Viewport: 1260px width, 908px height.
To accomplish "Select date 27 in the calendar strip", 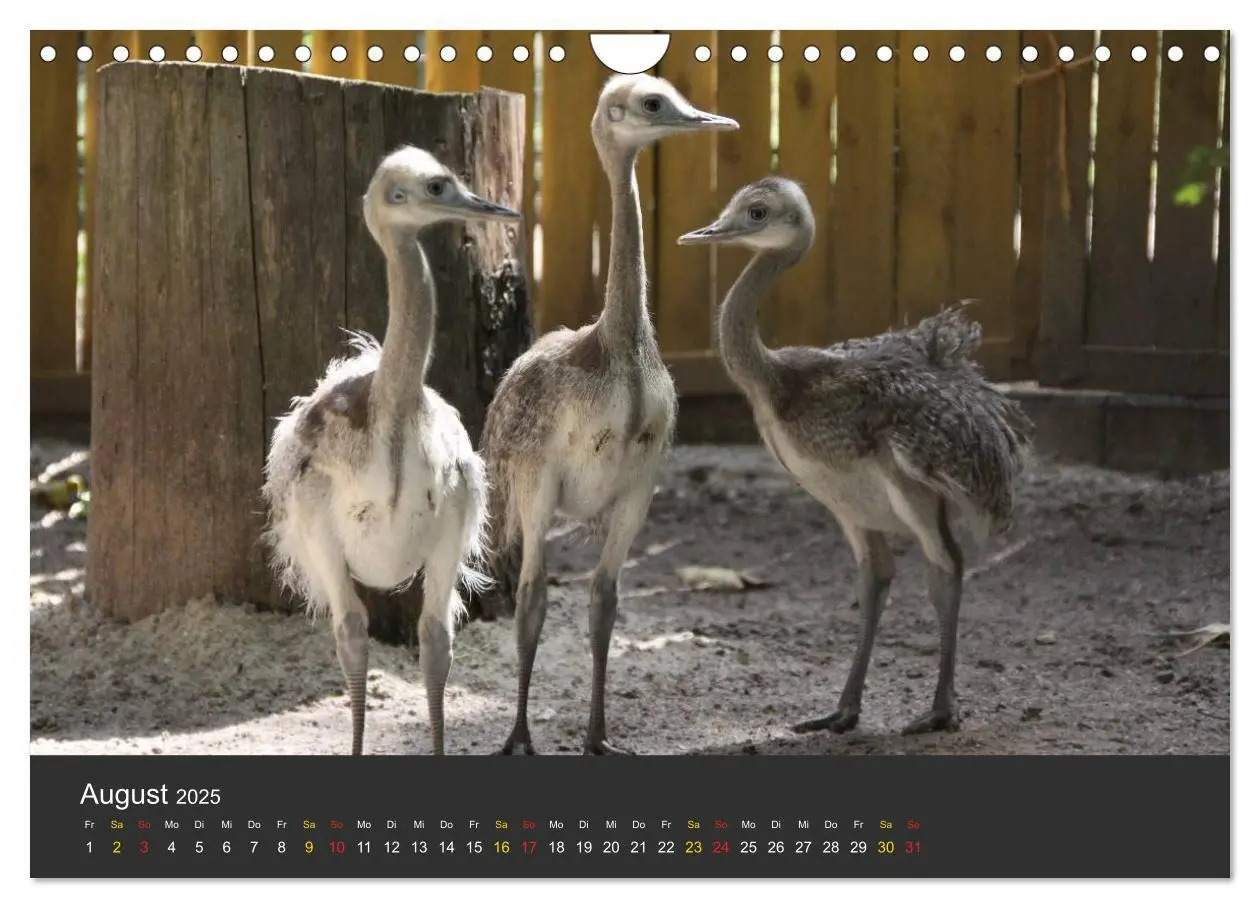I will click(x=804, y=847).
